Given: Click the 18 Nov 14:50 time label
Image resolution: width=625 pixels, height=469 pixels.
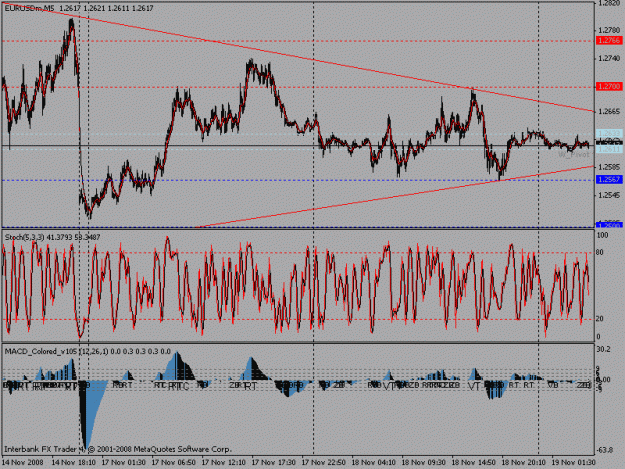Looking at the screenshot, I should tap(474, 463).
